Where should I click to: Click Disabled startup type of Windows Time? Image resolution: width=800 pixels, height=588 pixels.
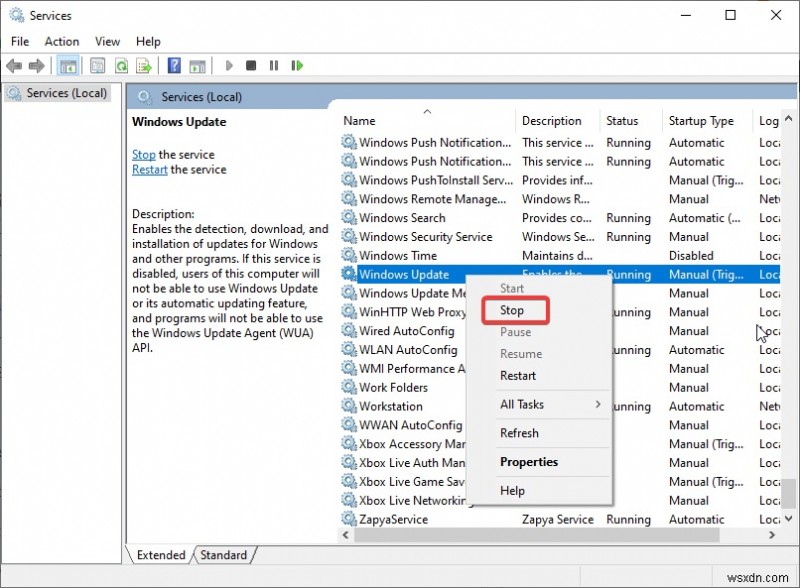691,256
